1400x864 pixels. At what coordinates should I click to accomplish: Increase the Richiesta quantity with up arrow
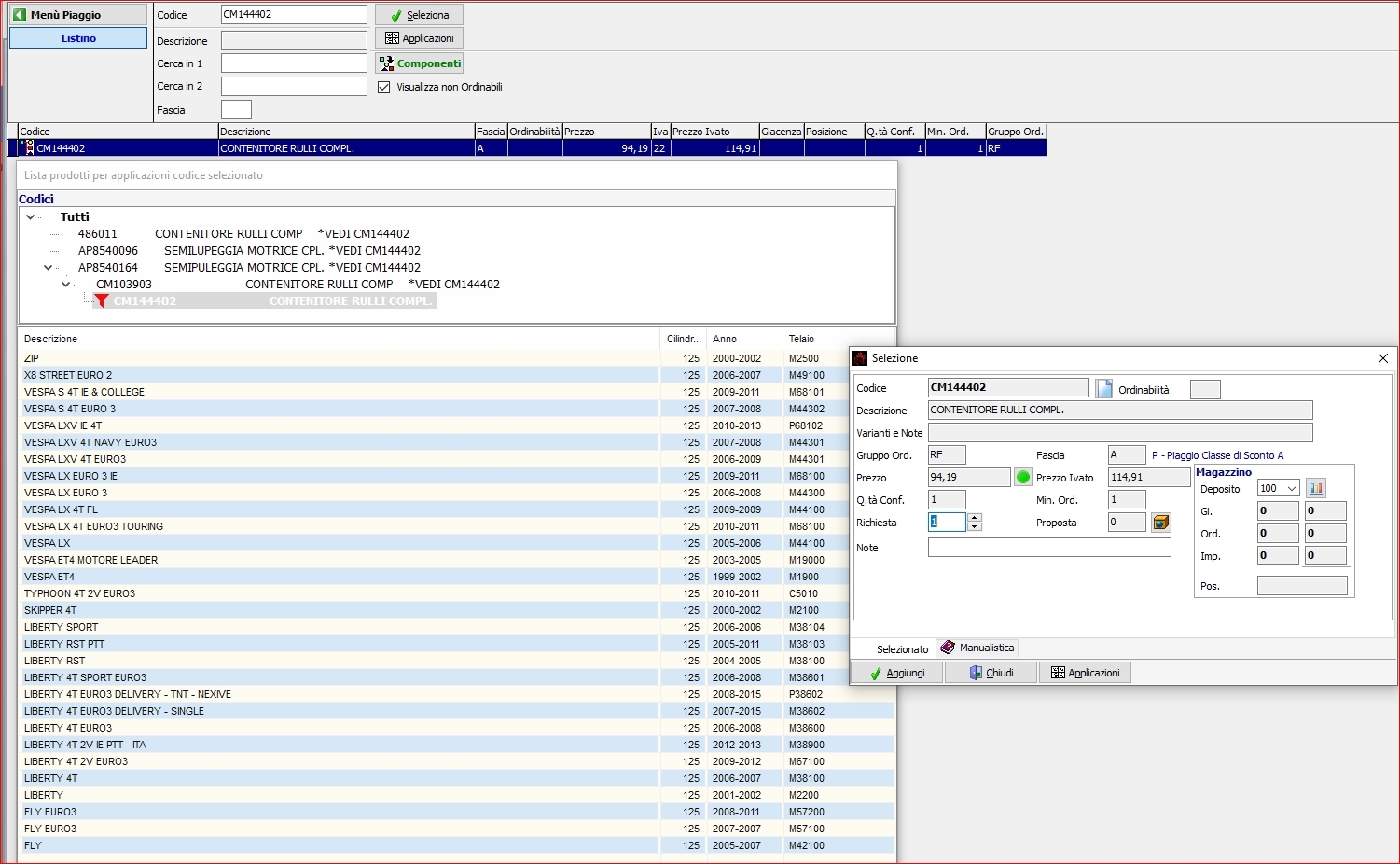point(975,518)
